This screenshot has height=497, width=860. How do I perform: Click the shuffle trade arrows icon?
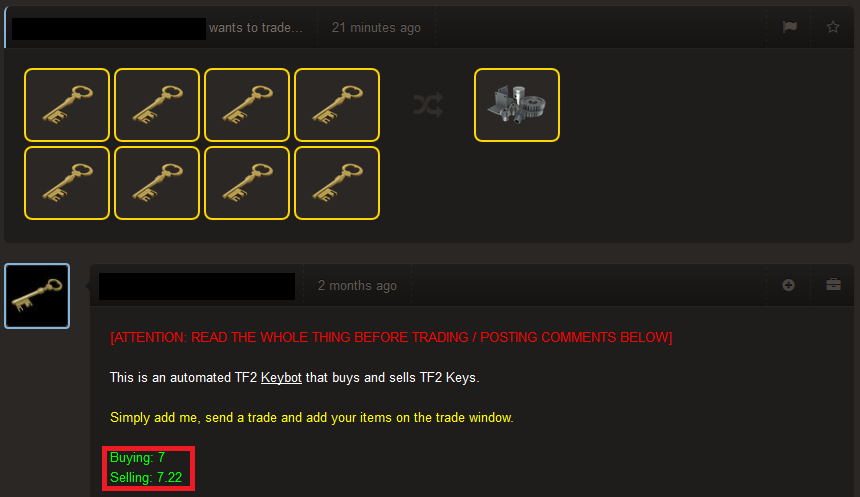click(428, 105)
